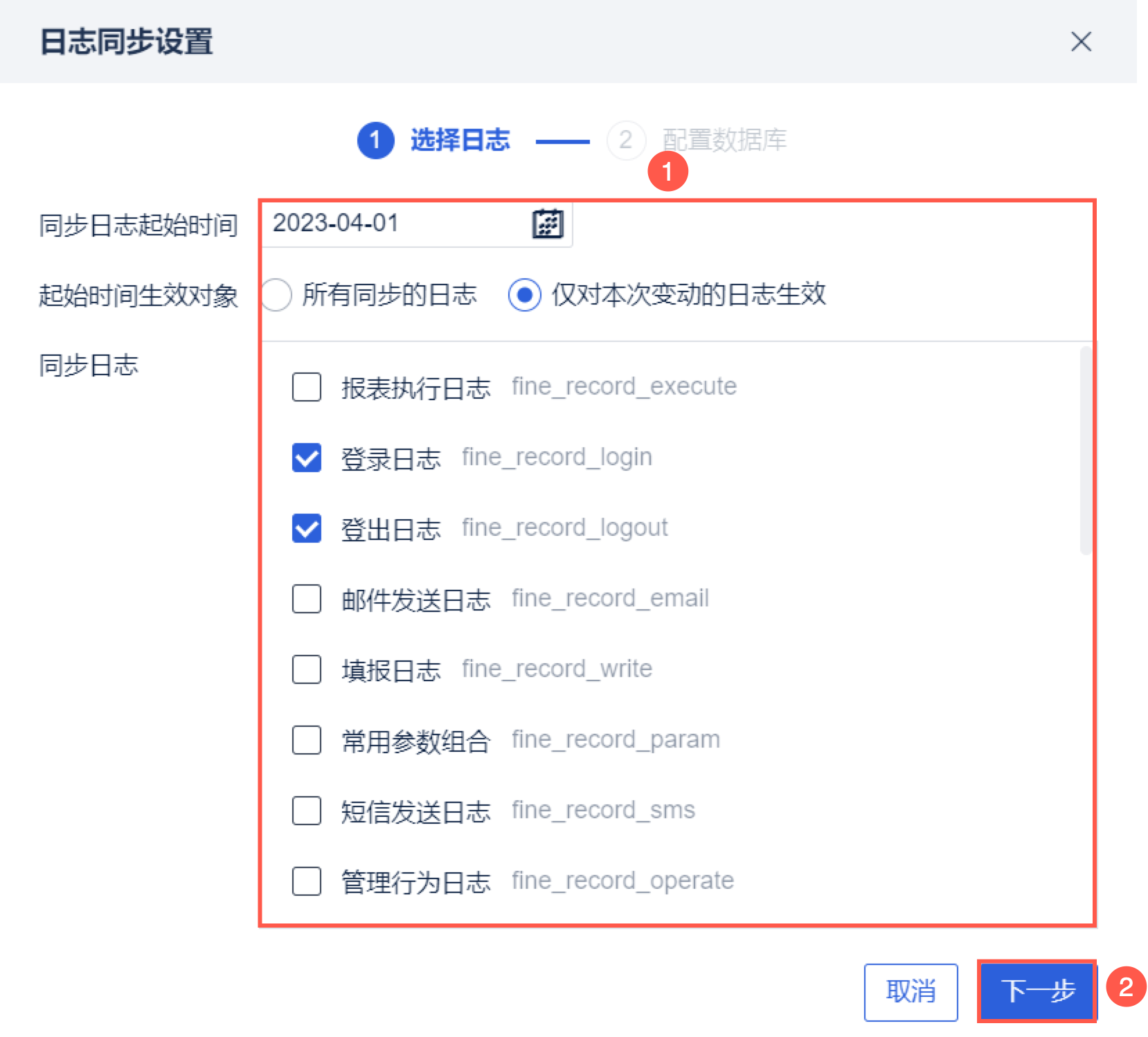
Task: Uncheck the 登出日志 checkbox
Action: tap(307, 528)
